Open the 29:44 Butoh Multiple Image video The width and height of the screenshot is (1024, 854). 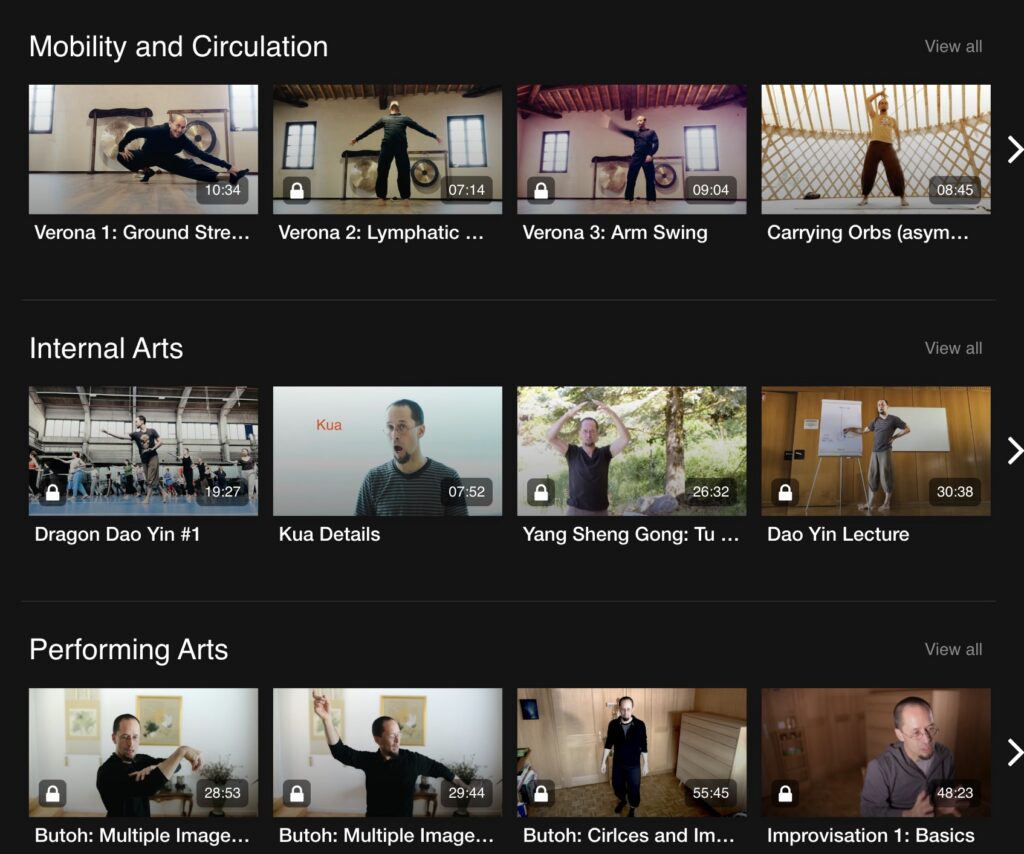point(387,752)
